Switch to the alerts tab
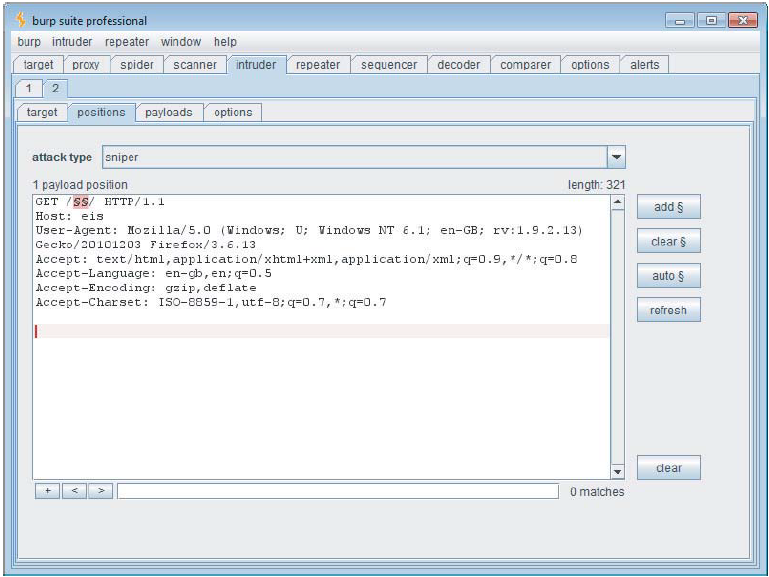The height and width of the screenshot is (577, 769). (644, 65)
